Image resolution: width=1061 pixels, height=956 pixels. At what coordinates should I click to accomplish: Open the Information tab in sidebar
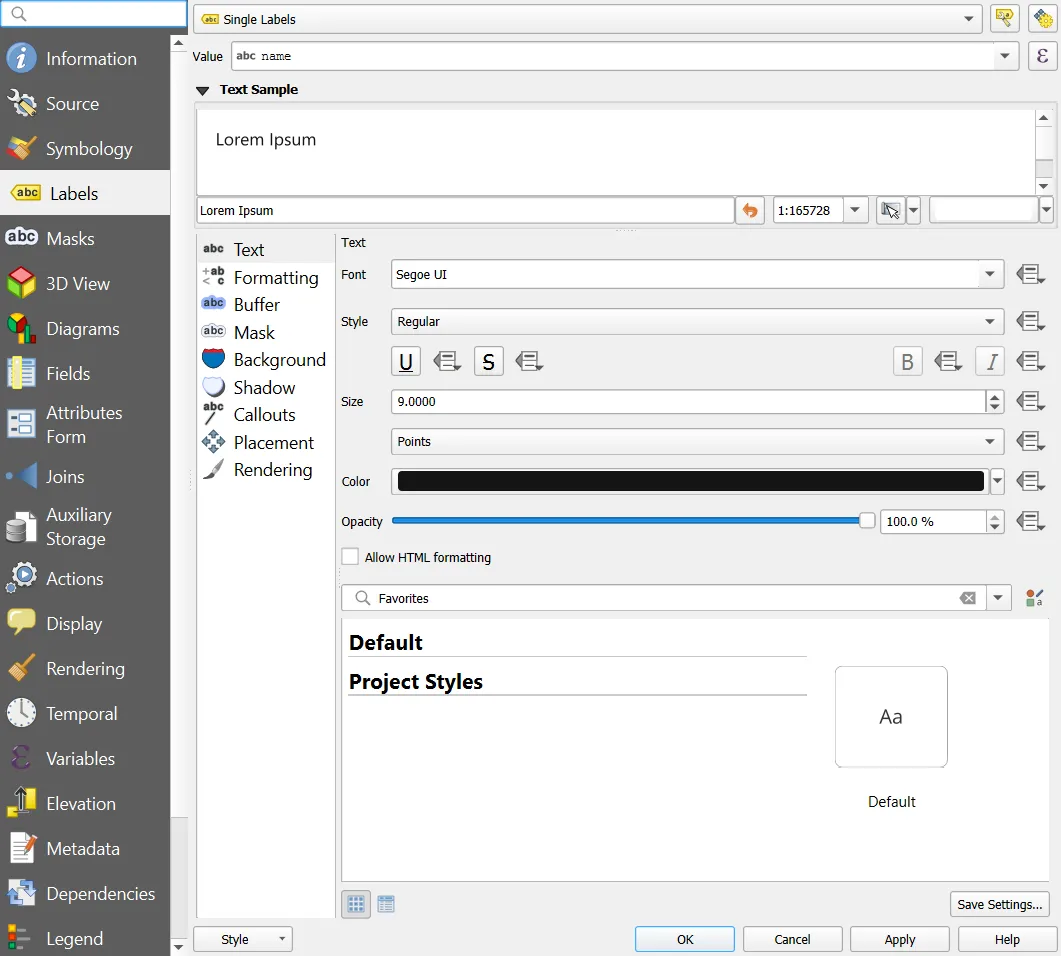pyautogui.click(x=85, y=59)
